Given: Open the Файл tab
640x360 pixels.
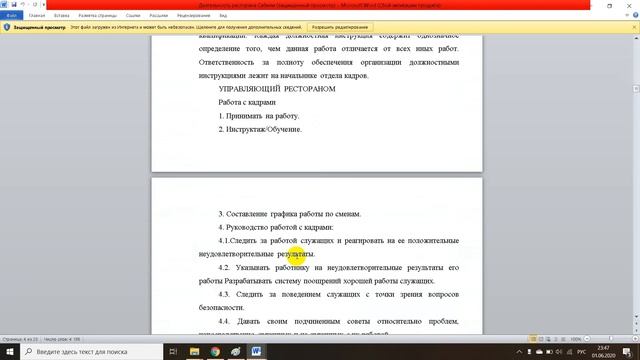Looking at the screenshot, I should (11, 16).
